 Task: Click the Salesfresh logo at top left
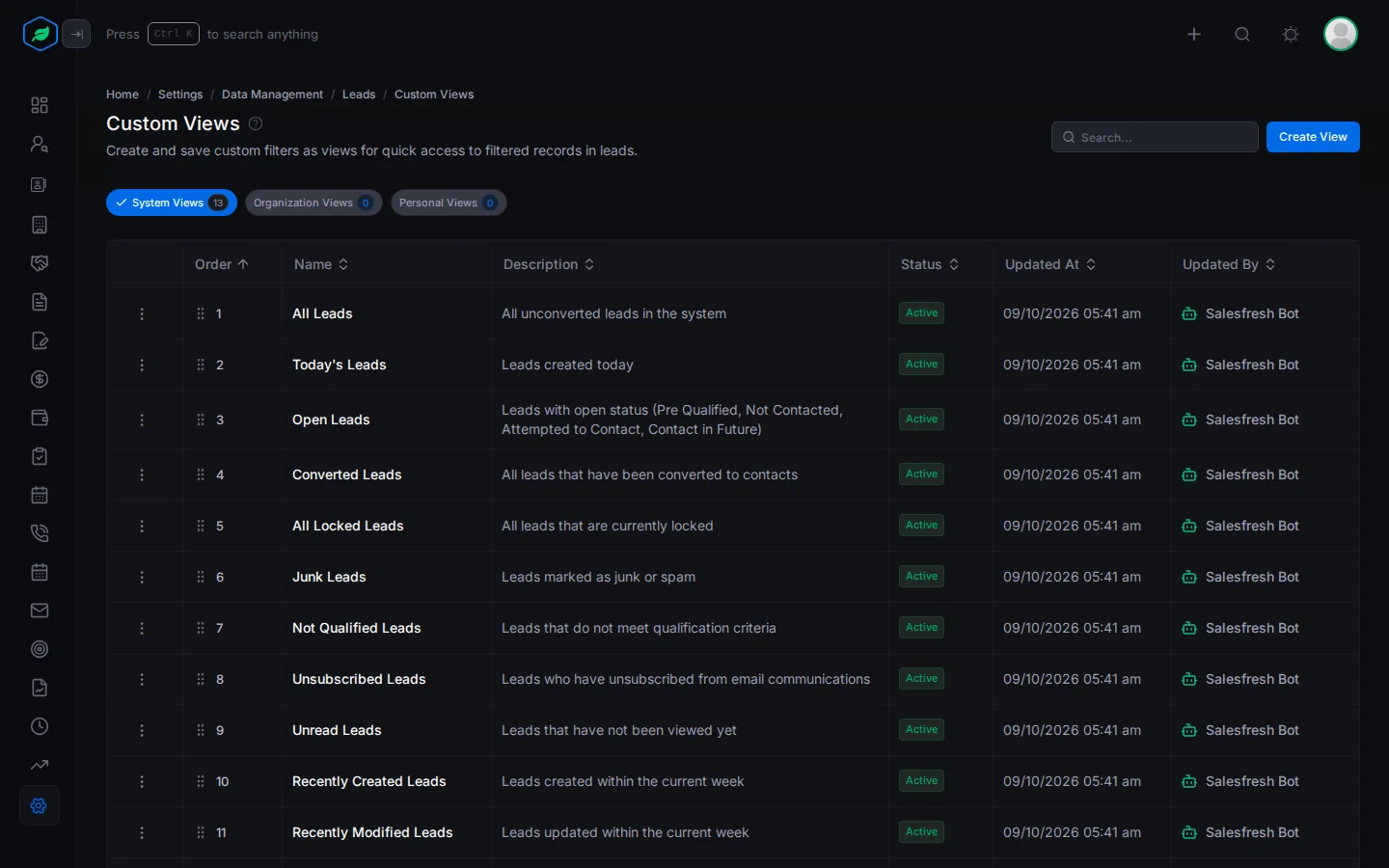pos(40,34)
